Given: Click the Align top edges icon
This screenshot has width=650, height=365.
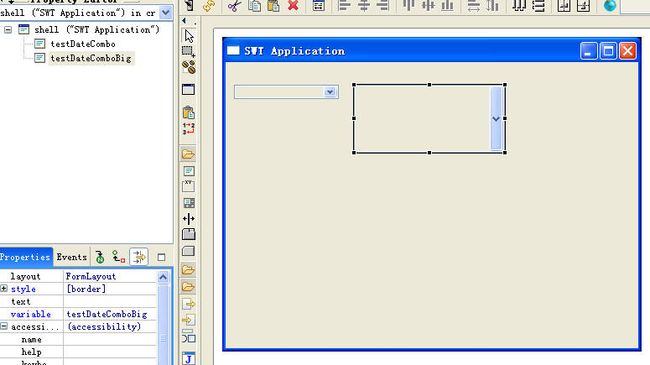Looking at the screenshot, I should click(x=409, y=6).
